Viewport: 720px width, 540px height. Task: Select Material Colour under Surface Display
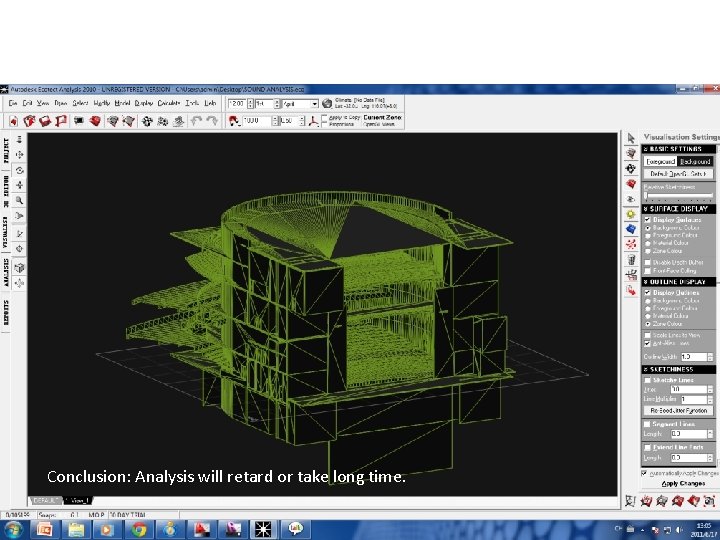coord(648,243)
